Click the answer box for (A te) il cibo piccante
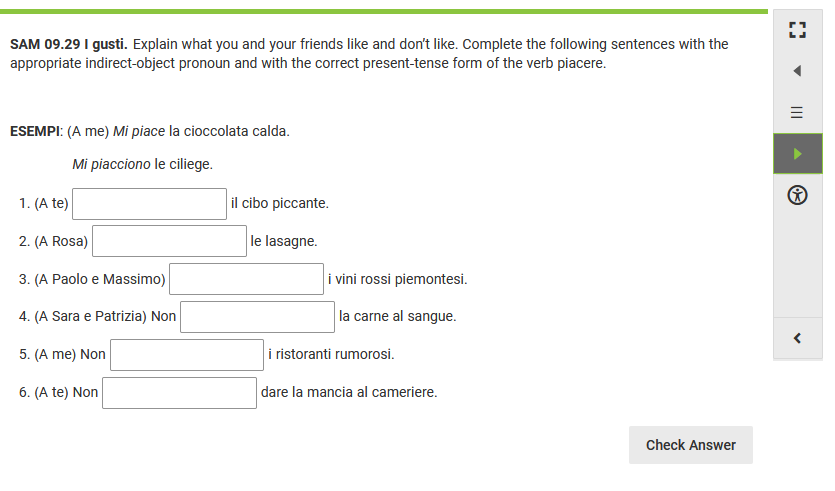The image size is (835, 491). 150,204
